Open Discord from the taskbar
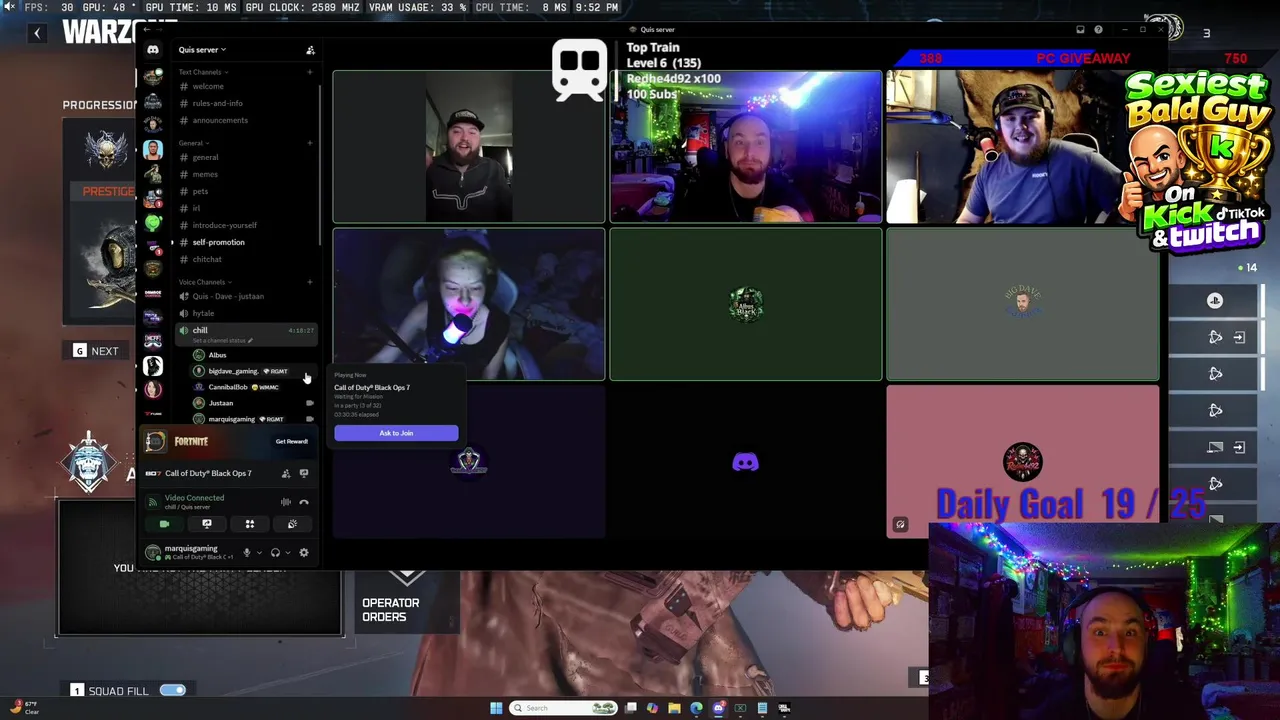1280x720 pixels. pyautogui.click(x=718, y=708)
